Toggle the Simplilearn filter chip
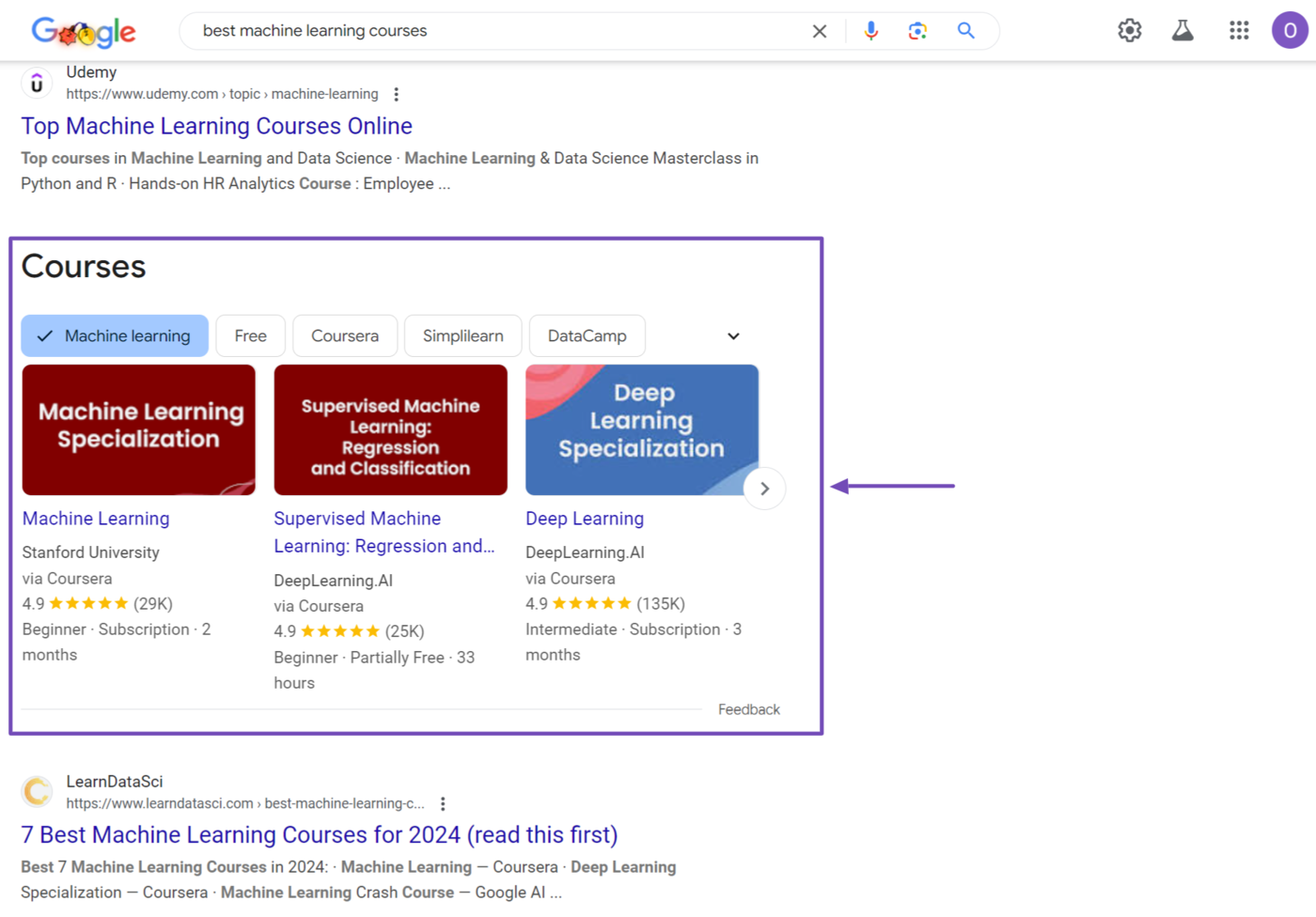Image resolution: width=1316 pixels, height=917 pixels. [462, 335]
